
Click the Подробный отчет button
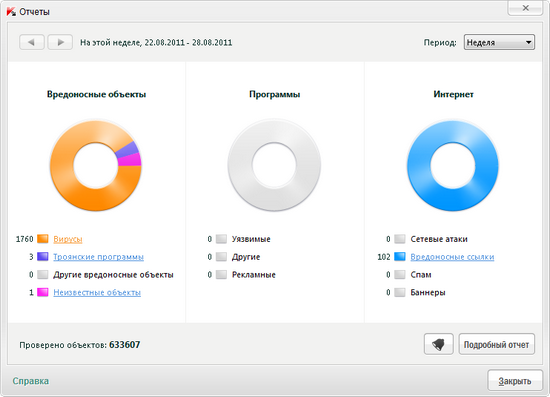pyautogui.click(x=496, y=344)
